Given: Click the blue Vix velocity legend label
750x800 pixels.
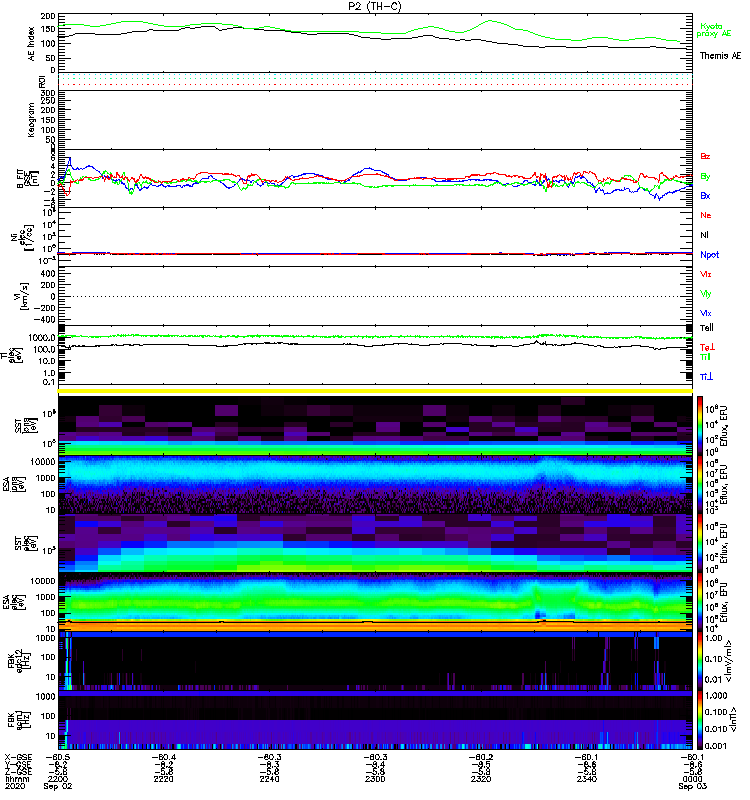Looking at the screenshot, I should [706, 313].
